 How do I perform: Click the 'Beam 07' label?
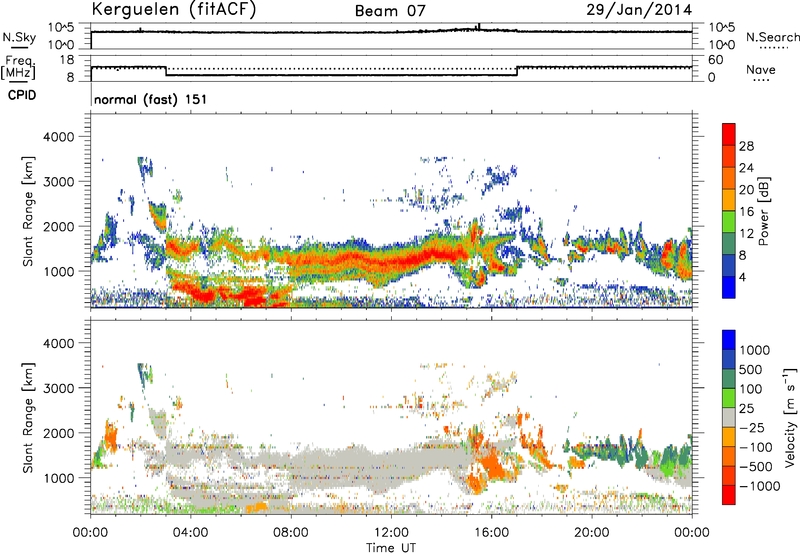click(x=390, y=11)
